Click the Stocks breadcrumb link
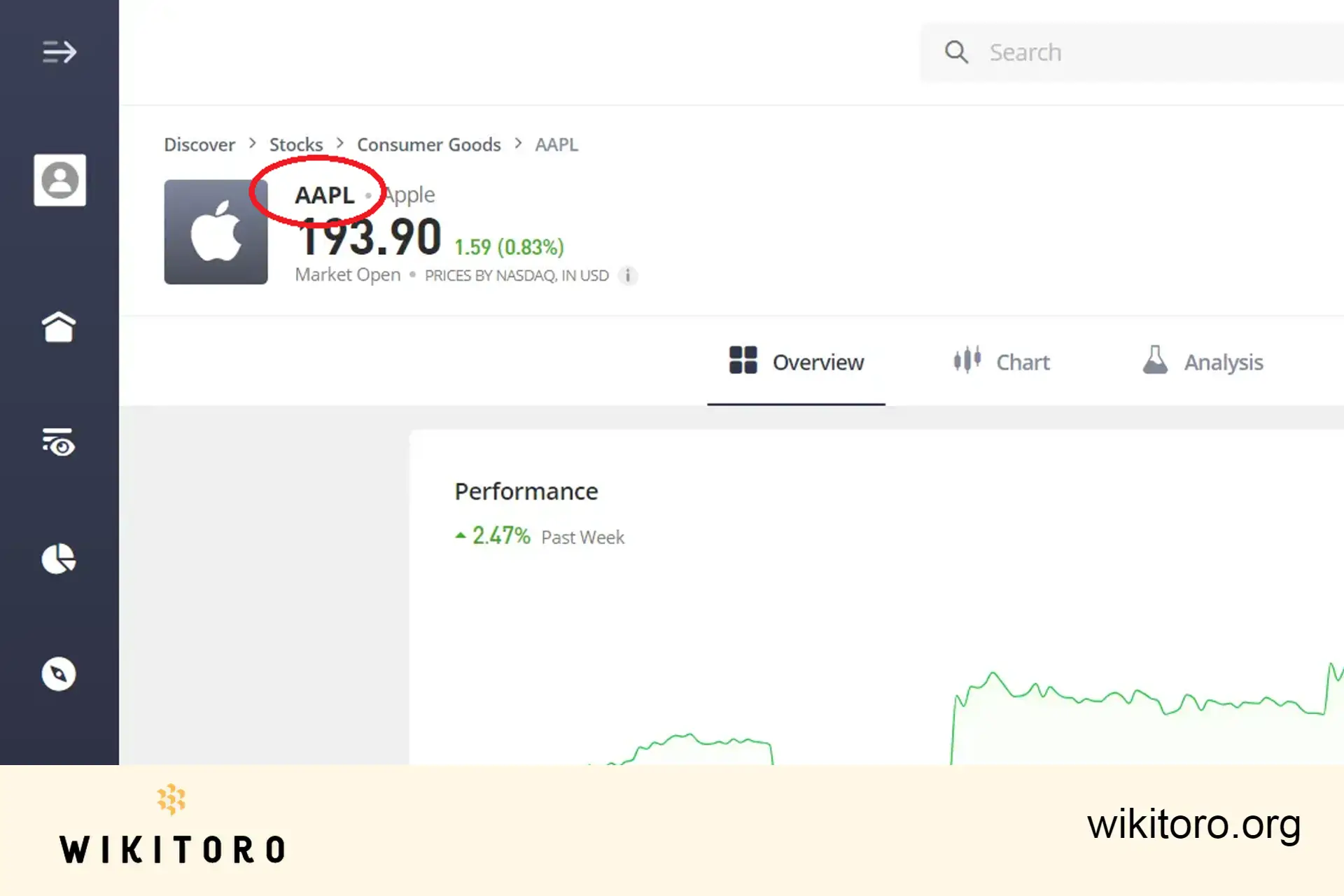The width and height of the screenshot is (1344, 896). point(296,144)
